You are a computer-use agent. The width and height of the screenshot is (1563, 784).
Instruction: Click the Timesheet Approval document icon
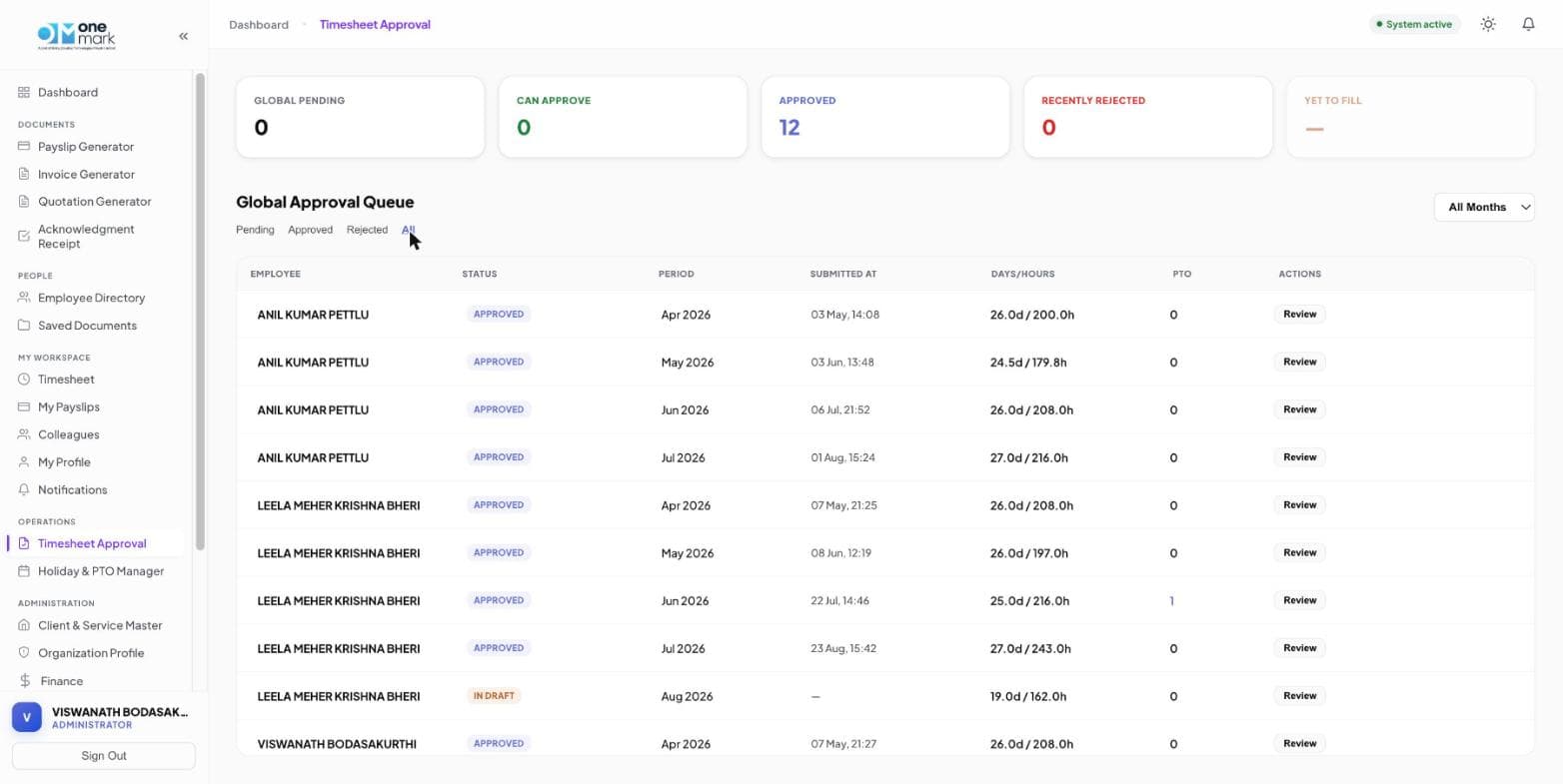point(24,543)
